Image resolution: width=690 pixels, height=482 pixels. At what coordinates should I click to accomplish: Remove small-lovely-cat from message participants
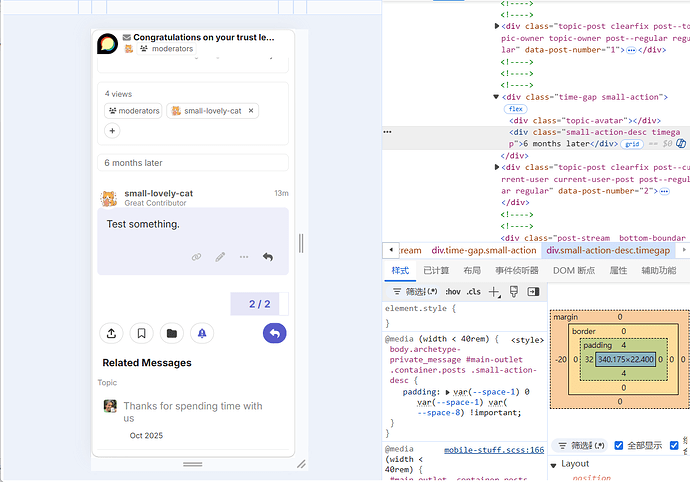(x=251, y=110)
